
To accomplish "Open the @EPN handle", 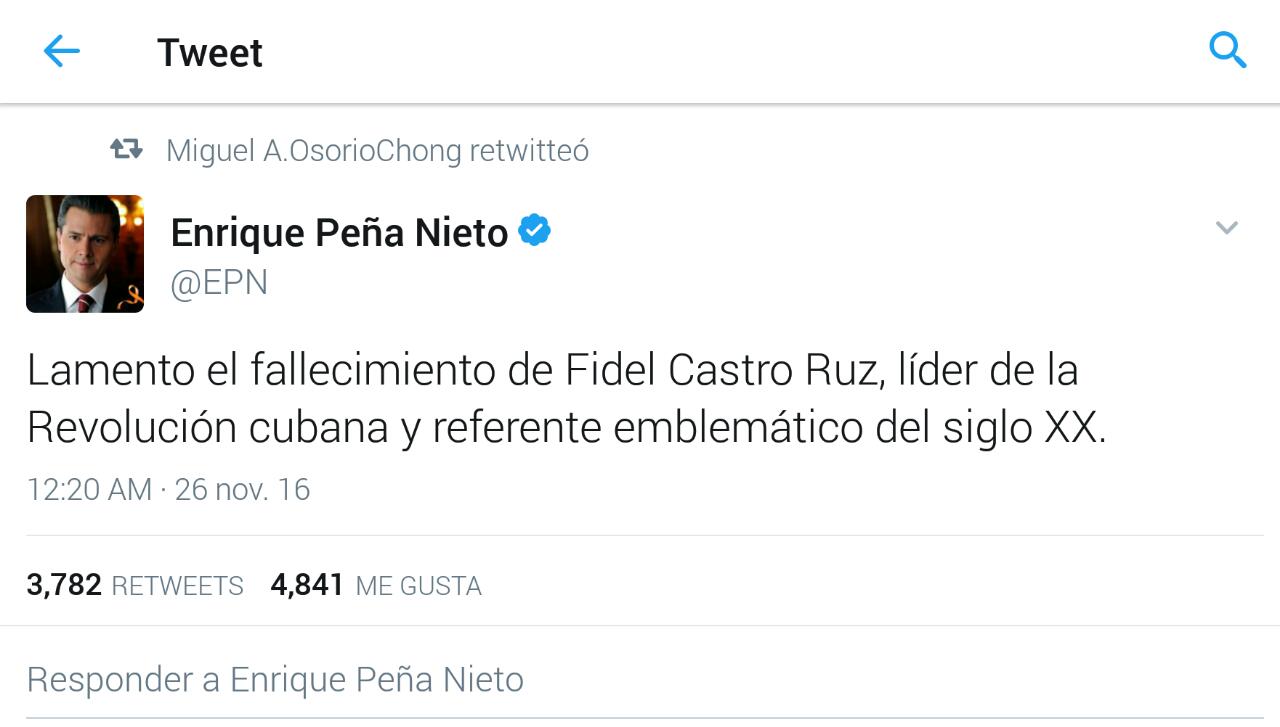I will [219, 283].
